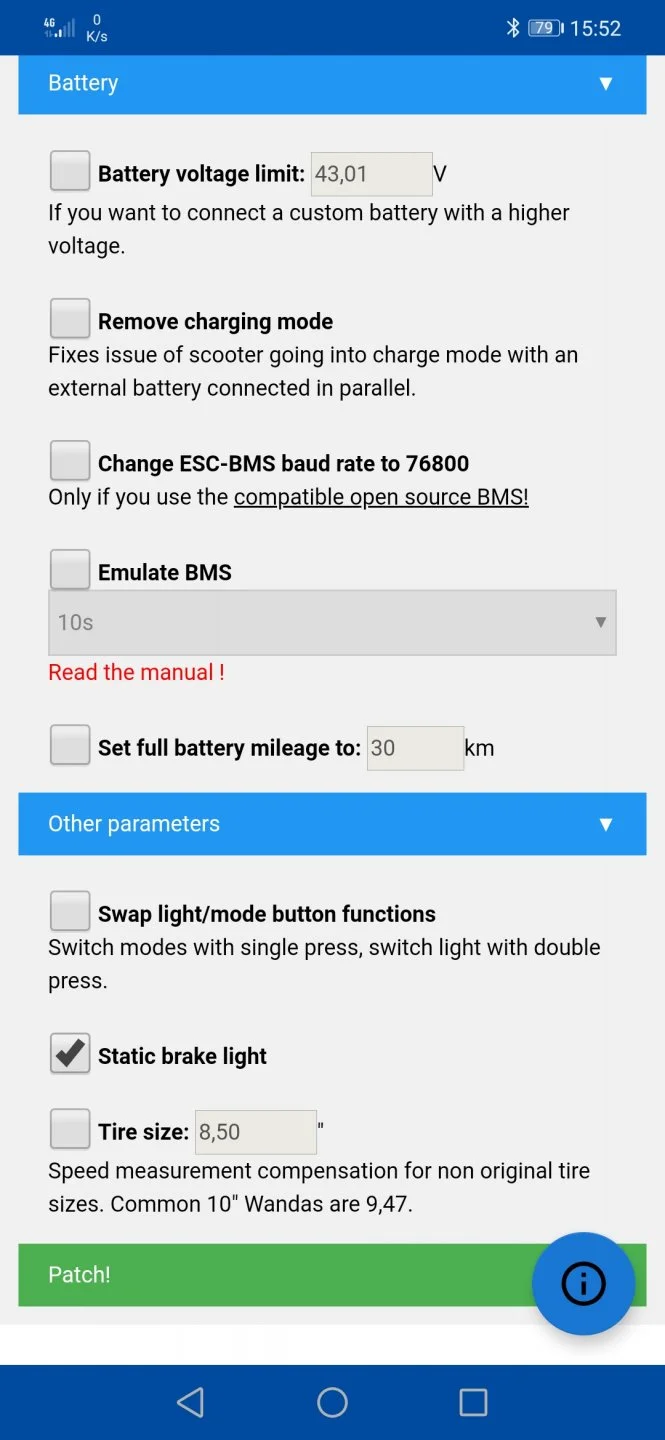
Task: Tap the blue info floating button
Action: [x=583, y=1283]
